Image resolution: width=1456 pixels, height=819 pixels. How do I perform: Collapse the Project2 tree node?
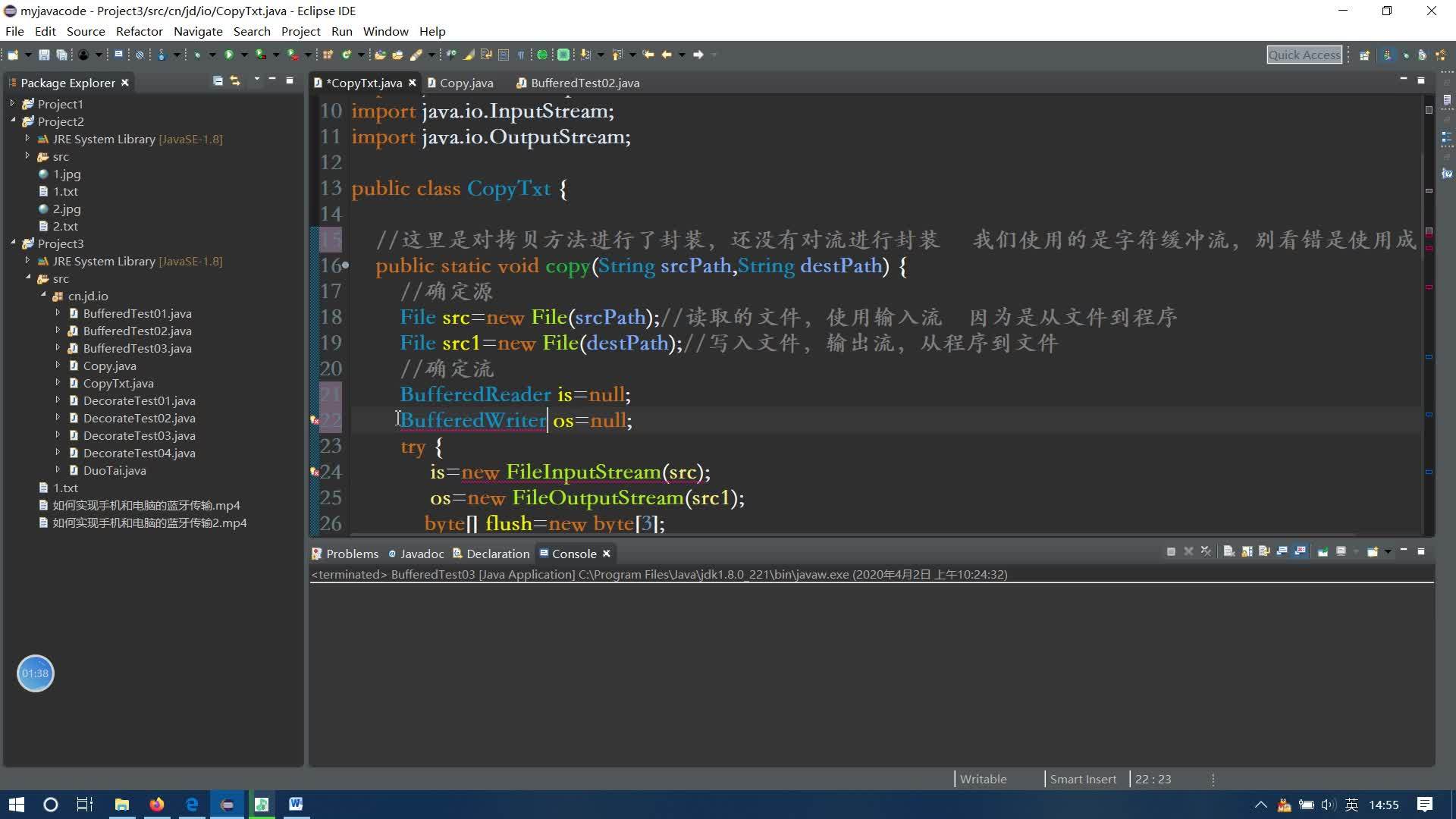pyautogui.click(x=12, y=120)
